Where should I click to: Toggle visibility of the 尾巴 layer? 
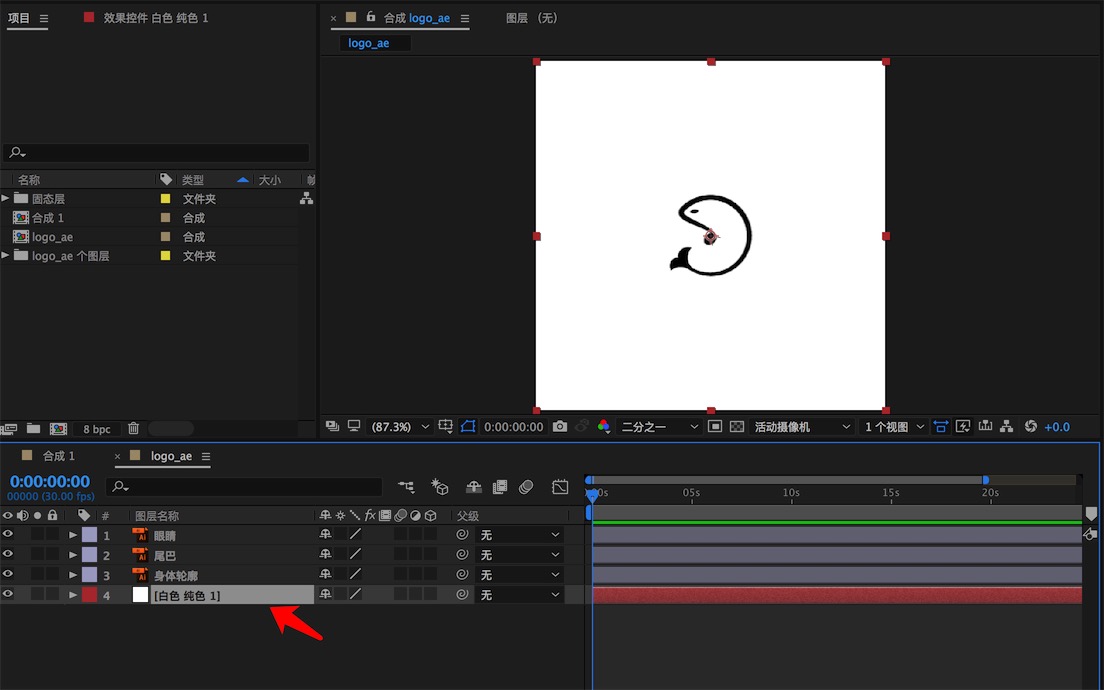[8, 555]
